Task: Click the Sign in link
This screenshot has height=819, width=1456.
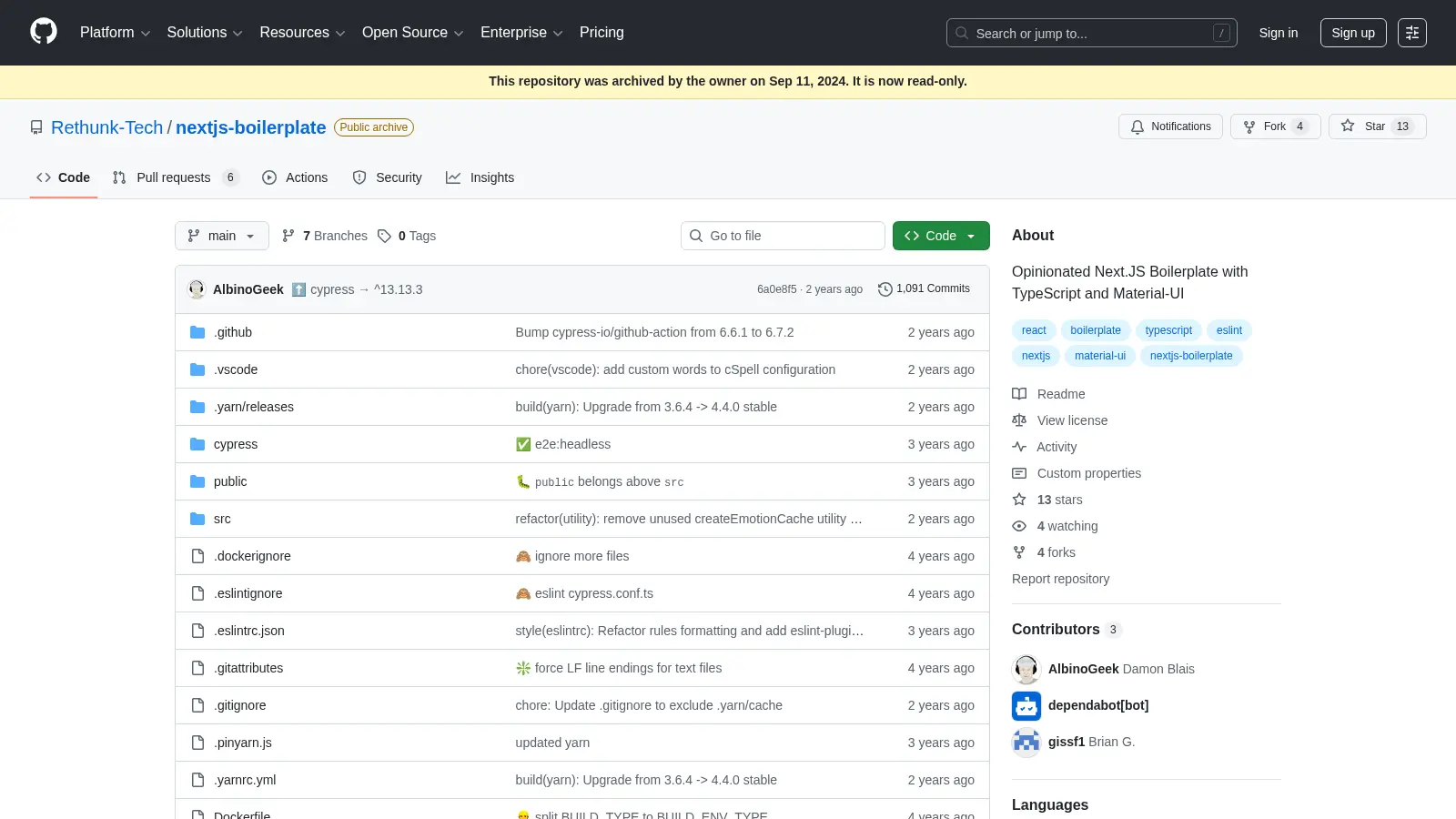Action: click(x=1279, y=33)
